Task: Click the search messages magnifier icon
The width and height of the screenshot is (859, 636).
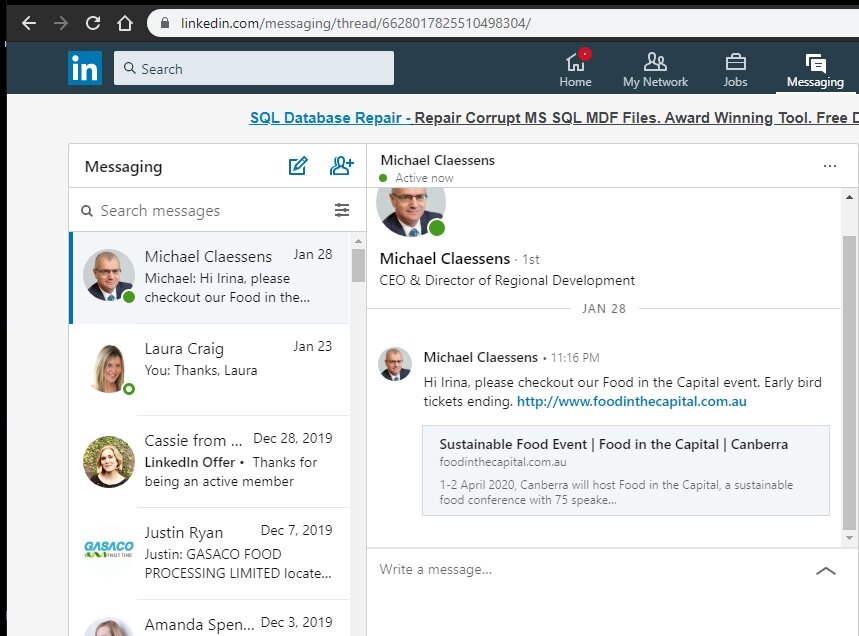Action: coord(87,211)
